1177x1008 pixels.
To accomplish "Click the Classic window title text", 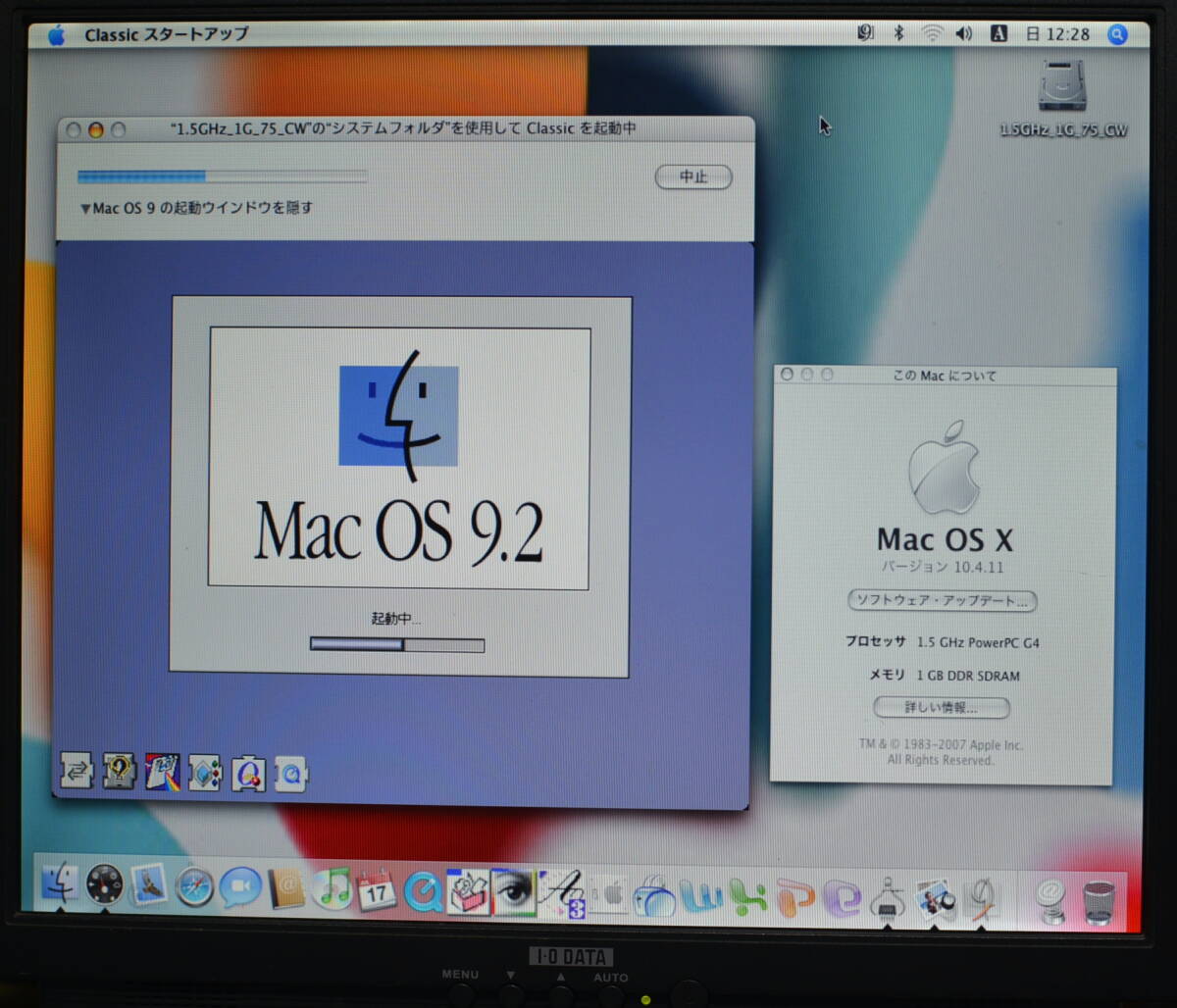I will tap(403, 128).
